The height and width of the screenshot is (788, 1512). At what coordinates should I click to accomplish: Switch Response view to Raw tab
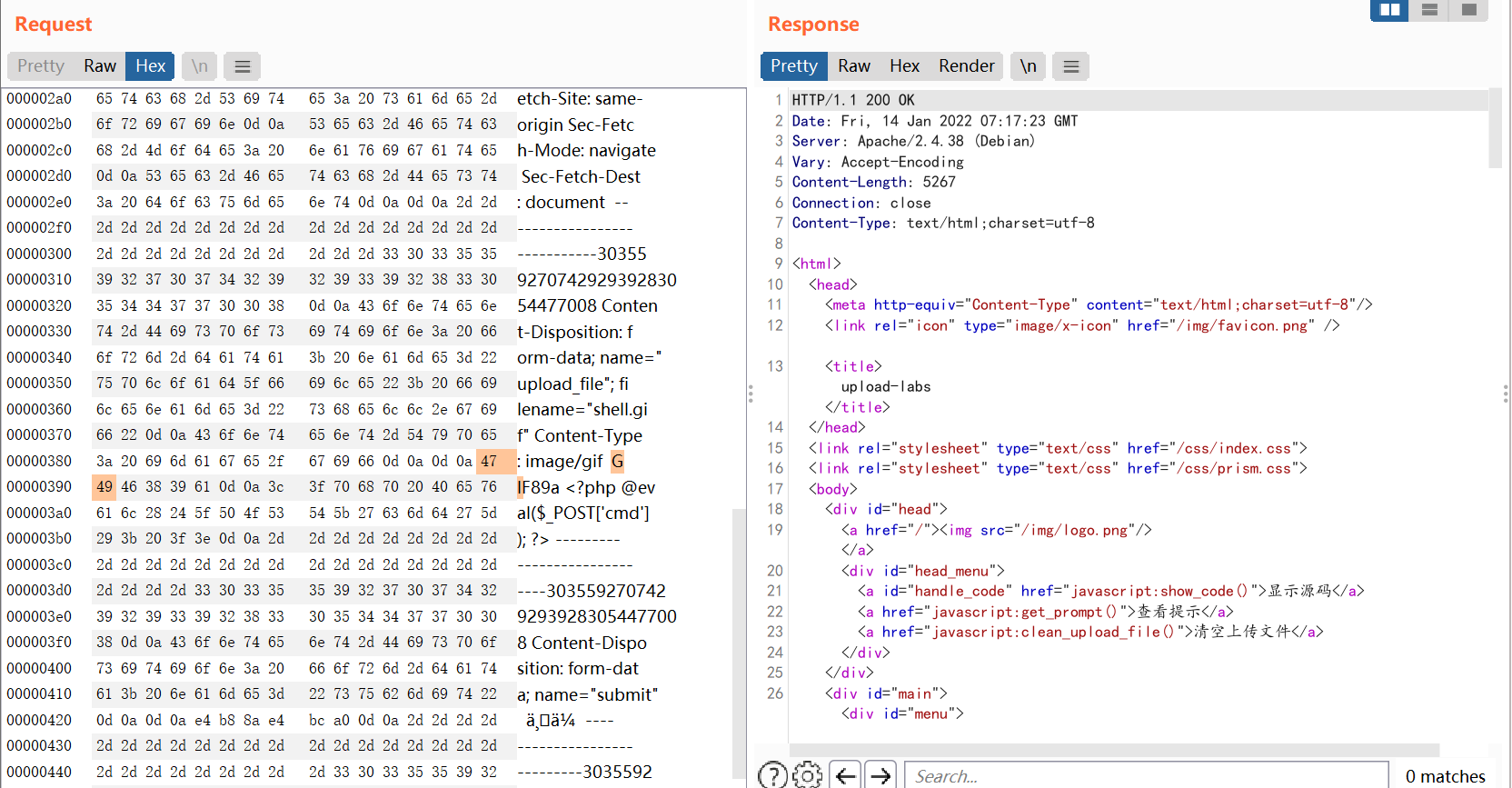tap(854, 66)
